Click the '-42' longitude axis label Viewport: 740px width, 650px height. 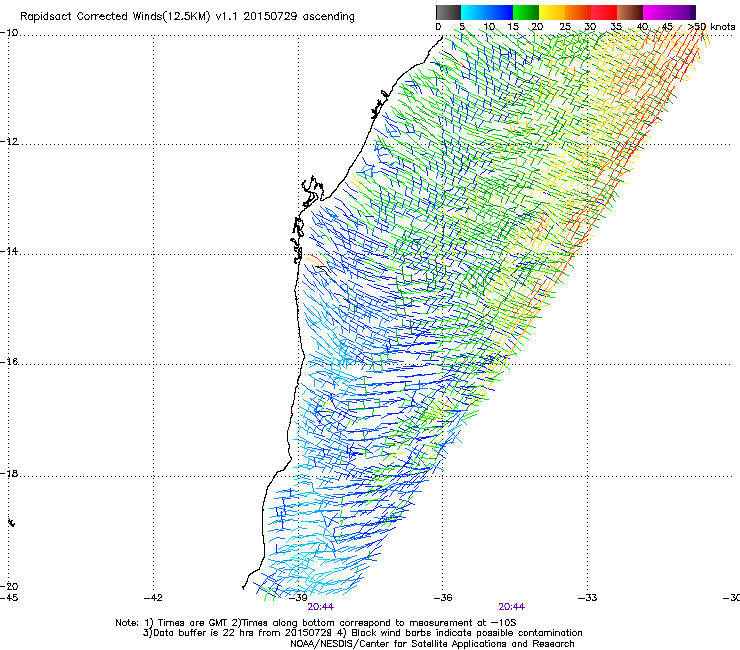(153, 598)
